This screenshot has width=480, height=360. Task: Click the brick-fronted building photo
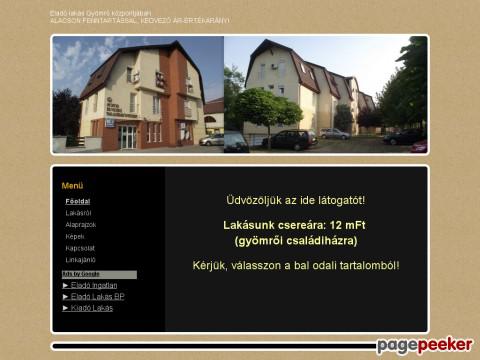click(x=138, y=94)
